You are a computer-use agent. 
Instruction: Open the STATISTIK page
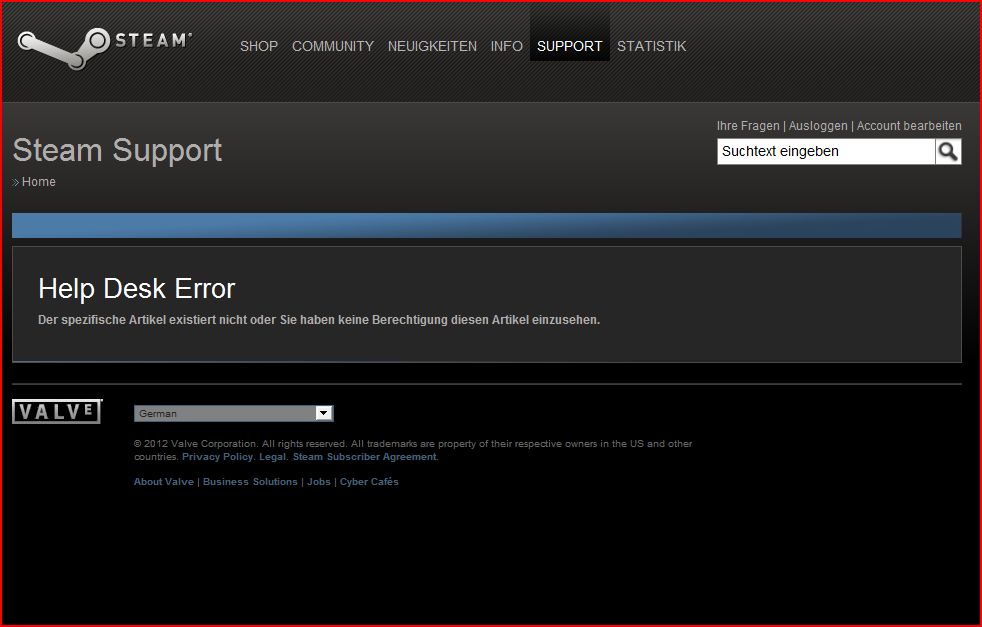point(652,46)
